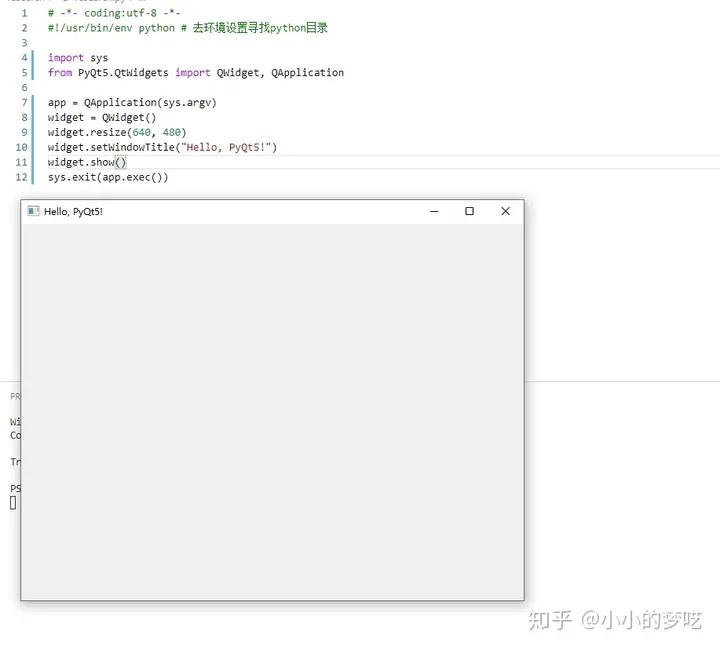Viewport: 720px width, 649px height.
Task: Click the terminal cursor block
Action: (x=13, y=503)
